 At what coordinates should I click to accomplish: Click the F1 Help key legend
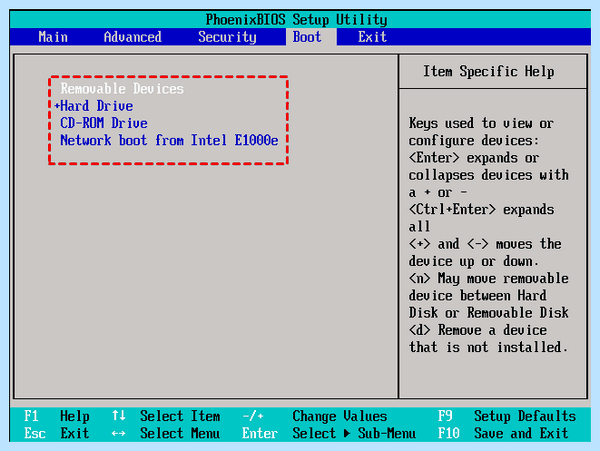tap(57, 416)
